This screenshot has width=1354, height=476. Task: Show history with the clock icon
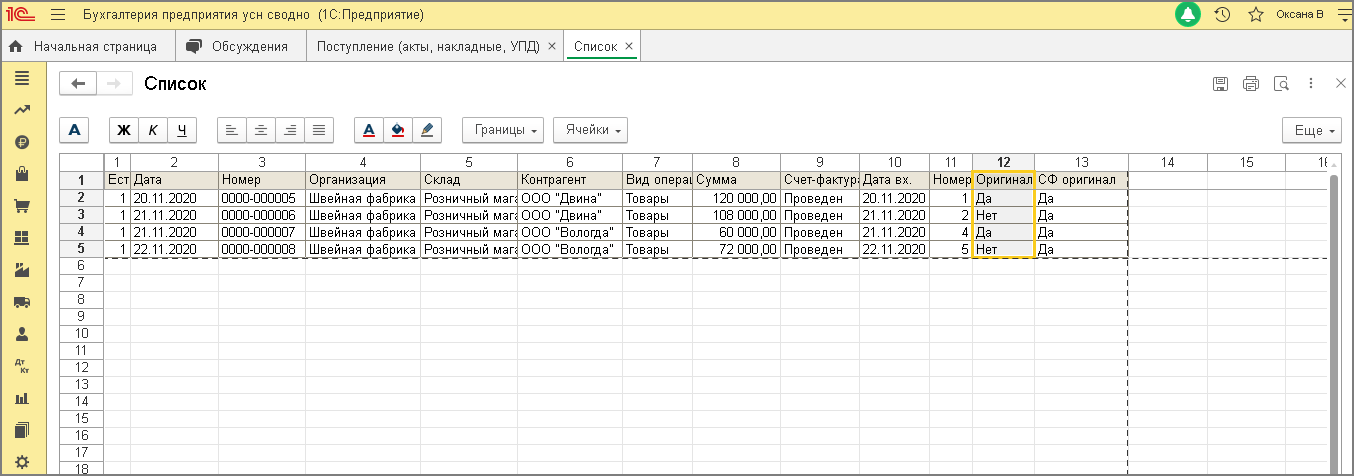[1222, 15]
